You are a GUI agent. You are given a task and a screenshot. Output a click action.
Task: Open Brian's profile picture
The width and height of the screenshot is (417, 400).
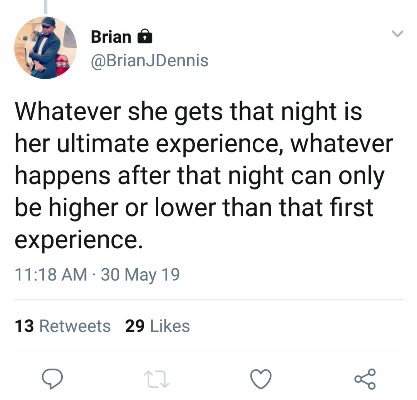45,48
